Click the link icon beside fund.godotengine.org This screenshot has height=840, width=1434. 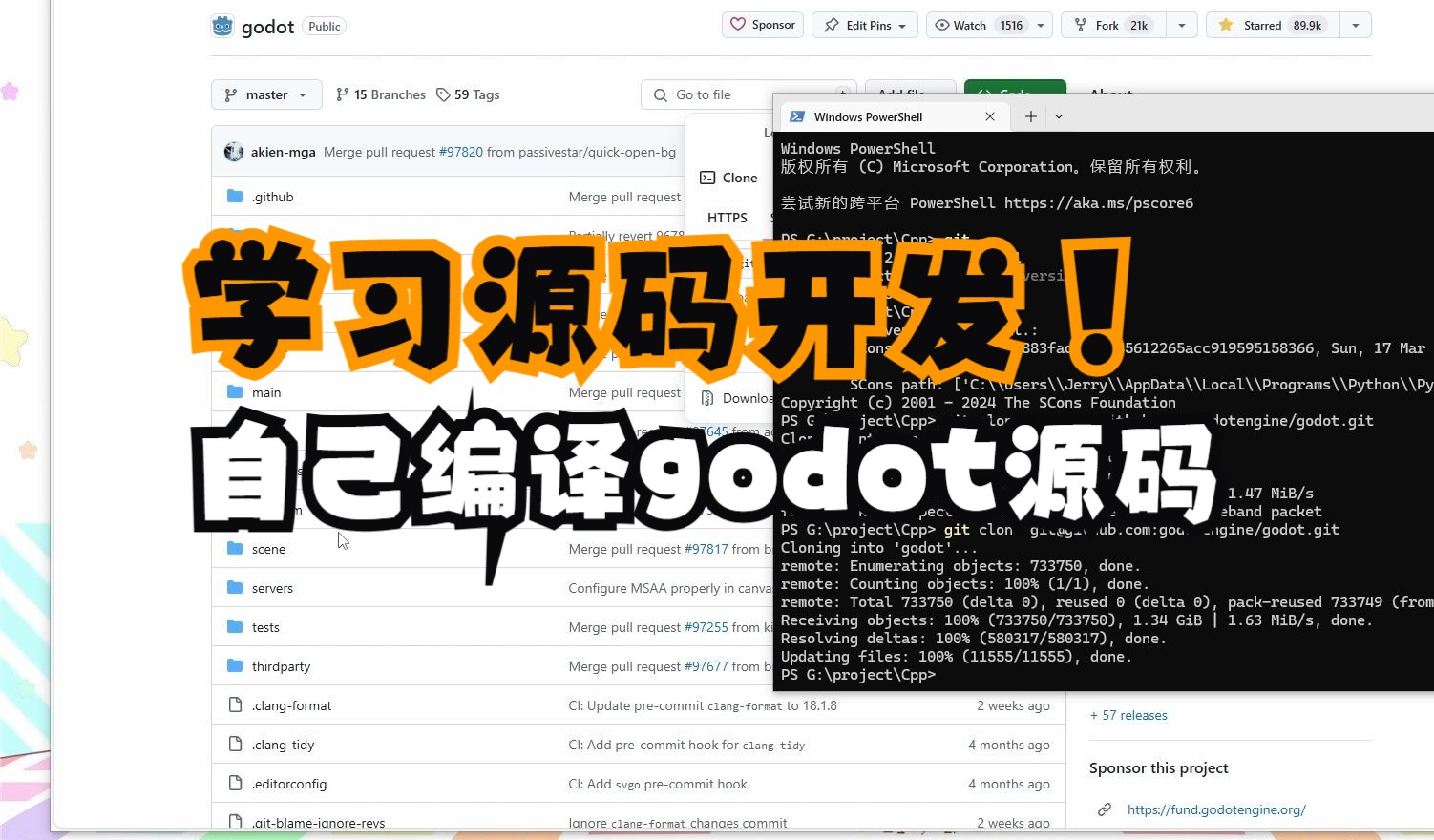pos(1105,809)
